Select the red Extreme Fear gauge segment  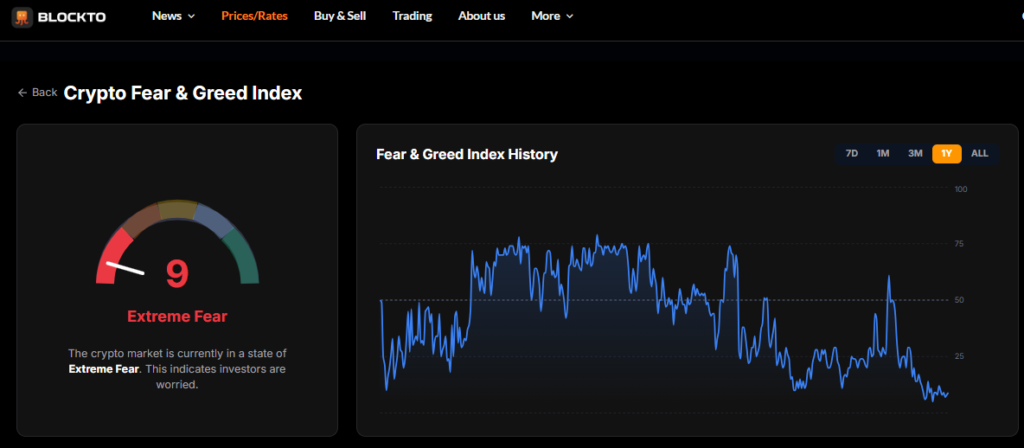click(111, 252)
